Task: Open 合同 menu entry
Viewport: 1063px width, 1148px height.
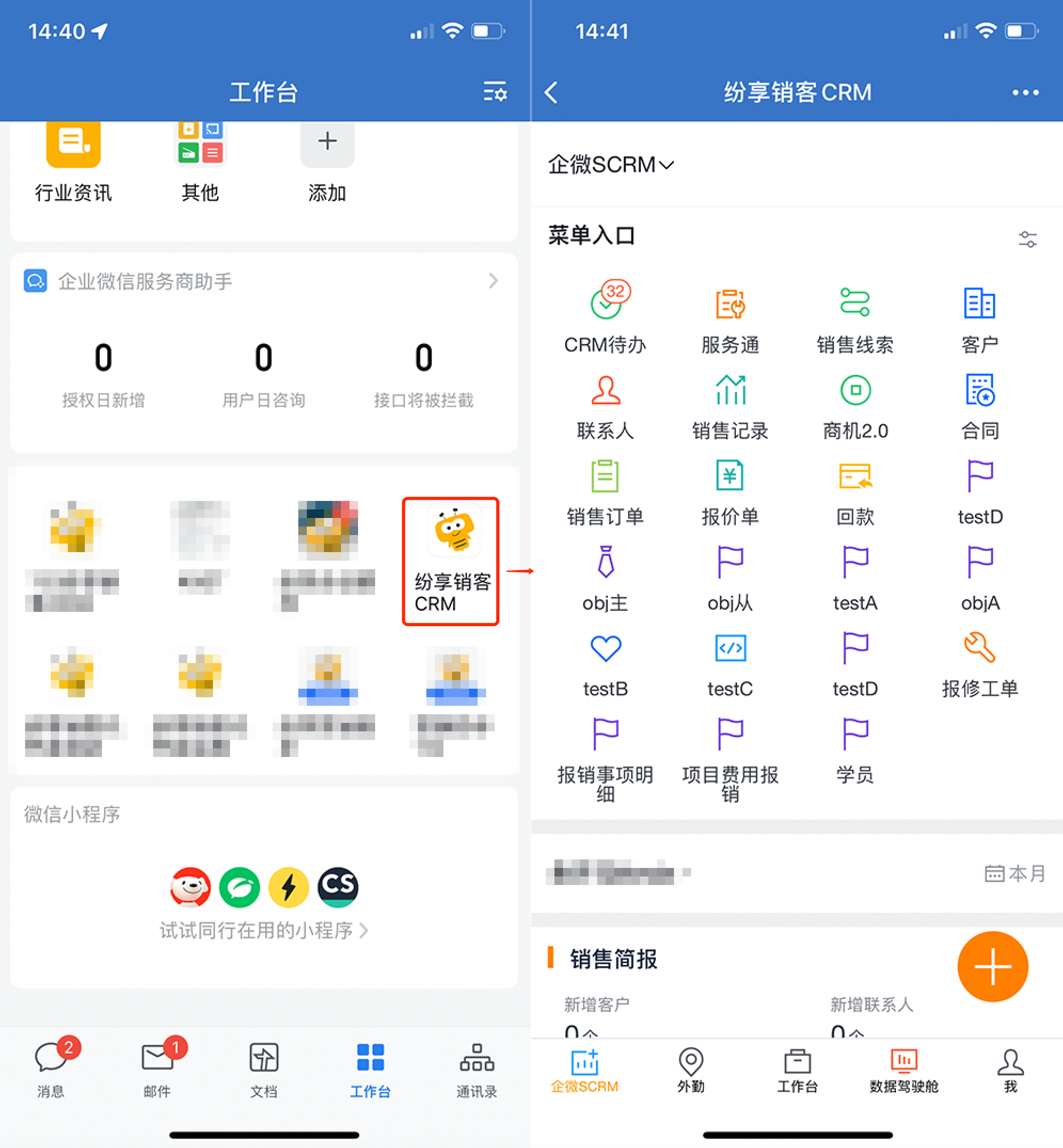Action: click(x=980, y=406)
